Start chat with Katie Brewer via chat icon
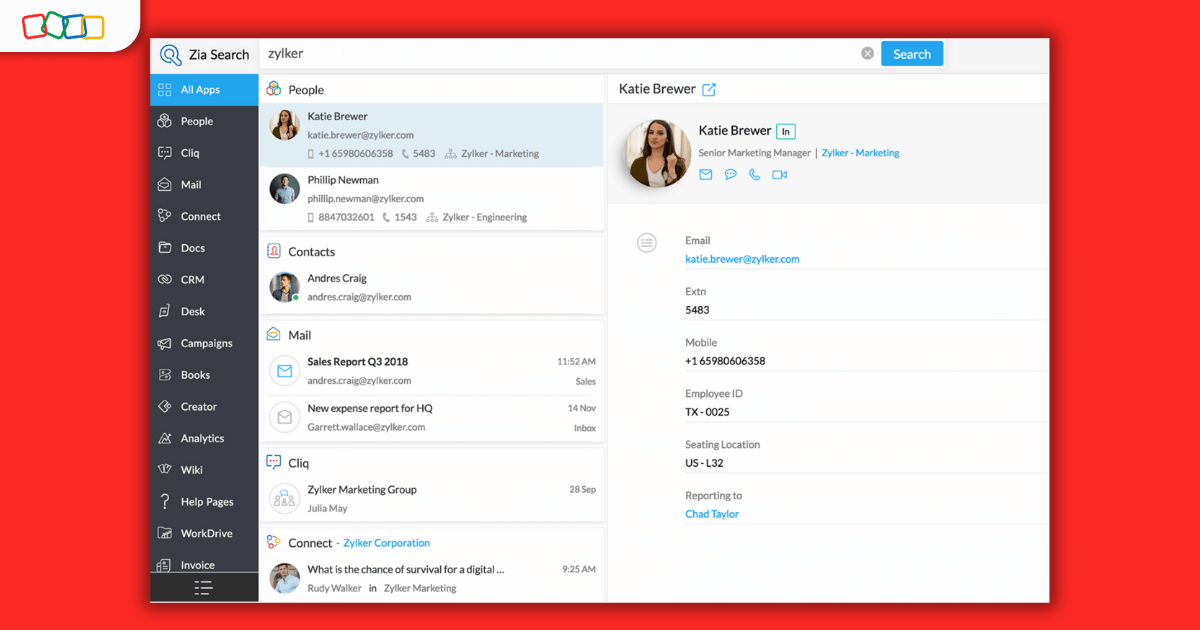1200x630 pixels. tap(730, 174)
